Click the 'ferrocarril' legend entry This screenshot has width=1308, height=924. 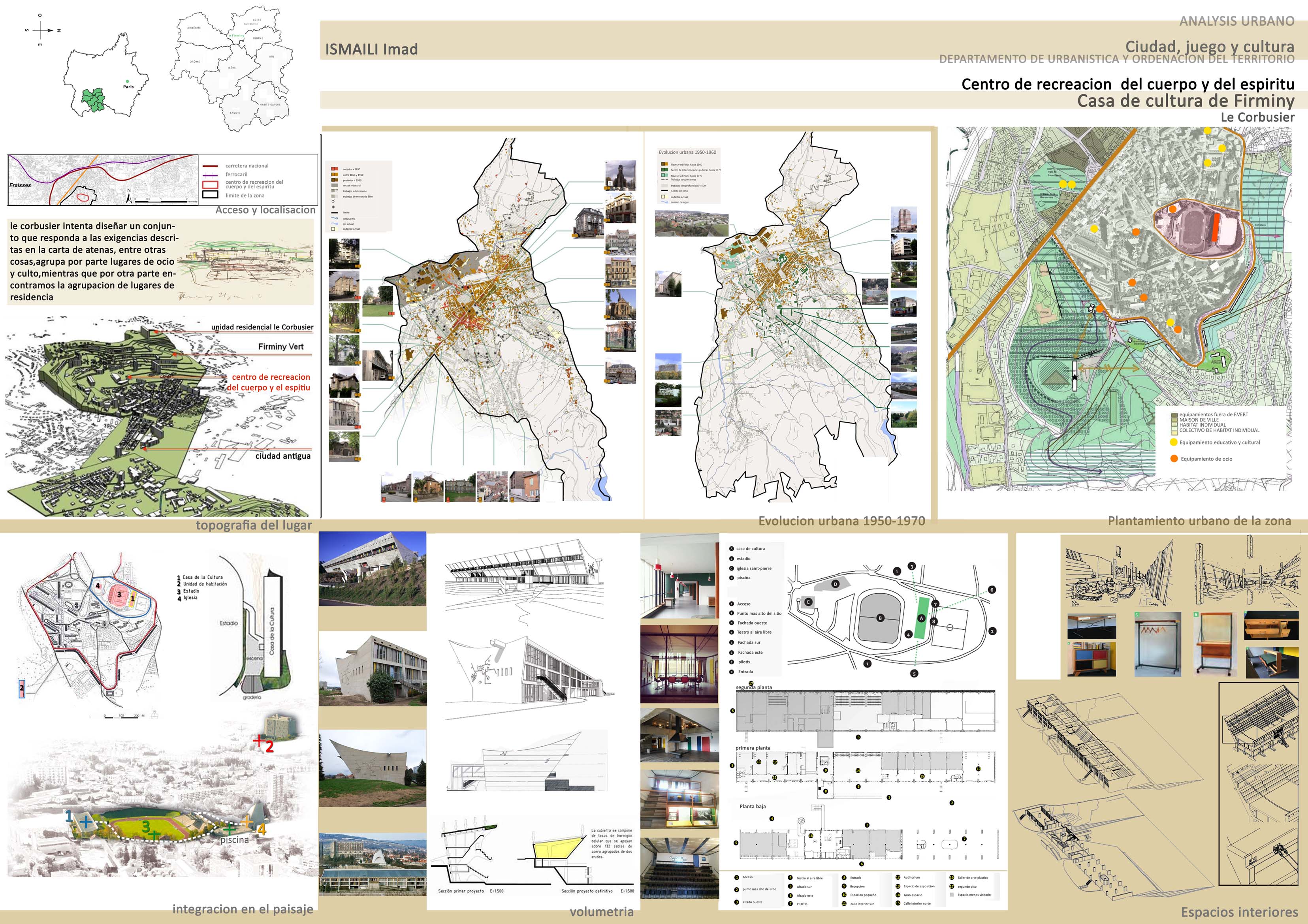pyautogui.click(x=236, y=174)
